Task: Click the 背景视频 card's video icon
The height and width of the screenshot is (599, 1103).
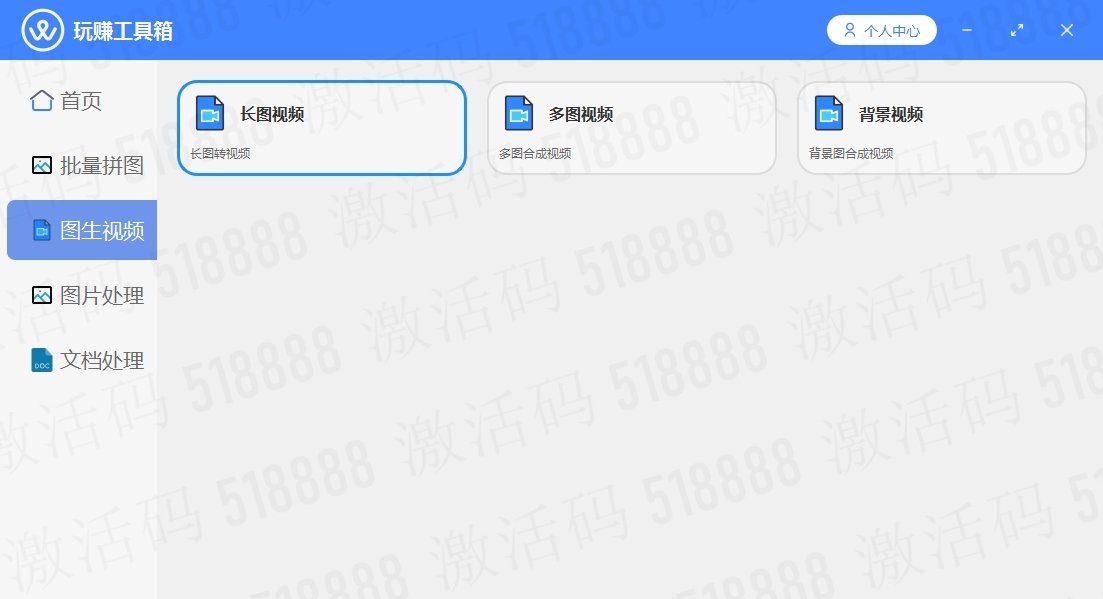Action: pos(829,113)
